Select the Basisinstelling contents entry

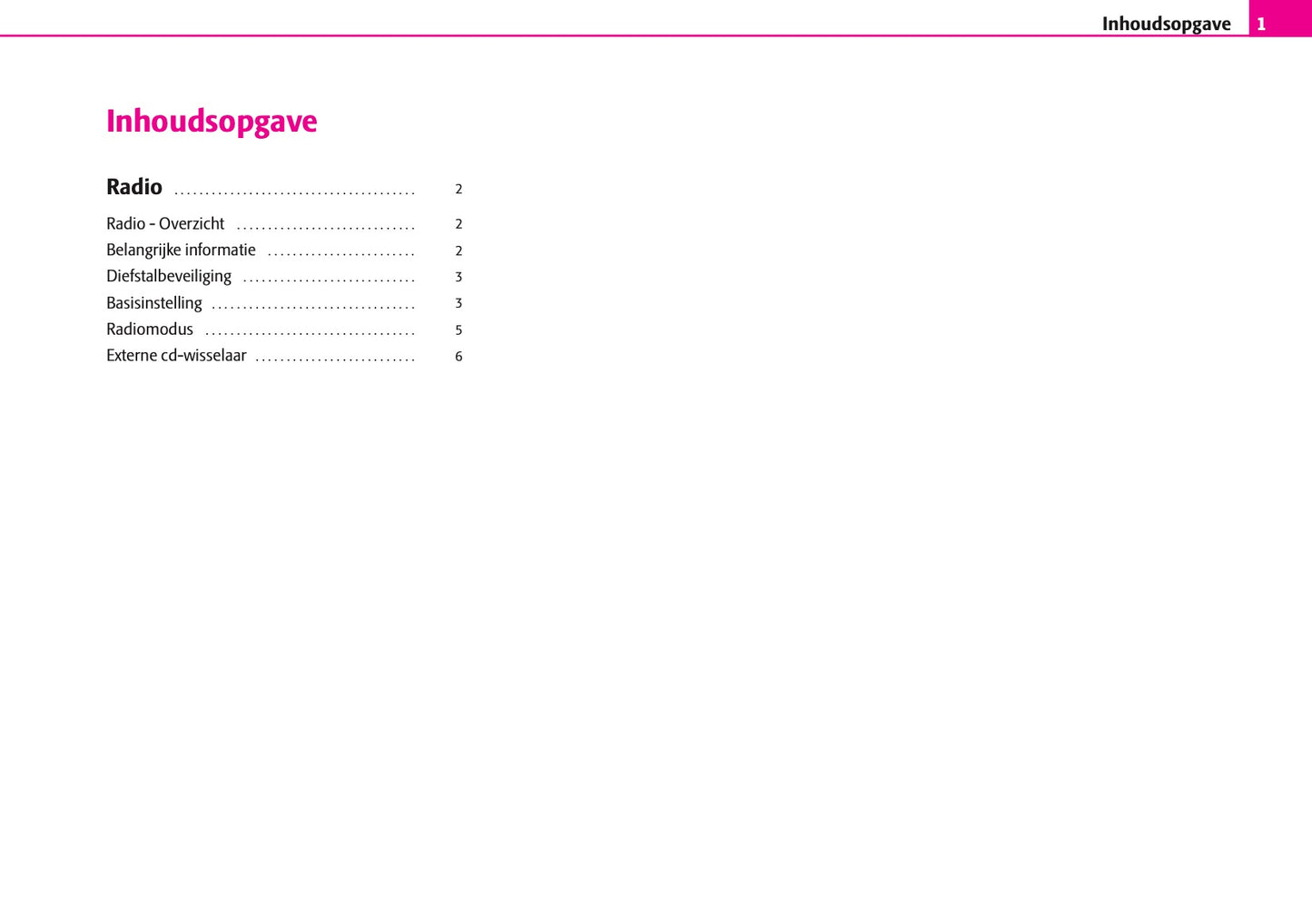153,303
